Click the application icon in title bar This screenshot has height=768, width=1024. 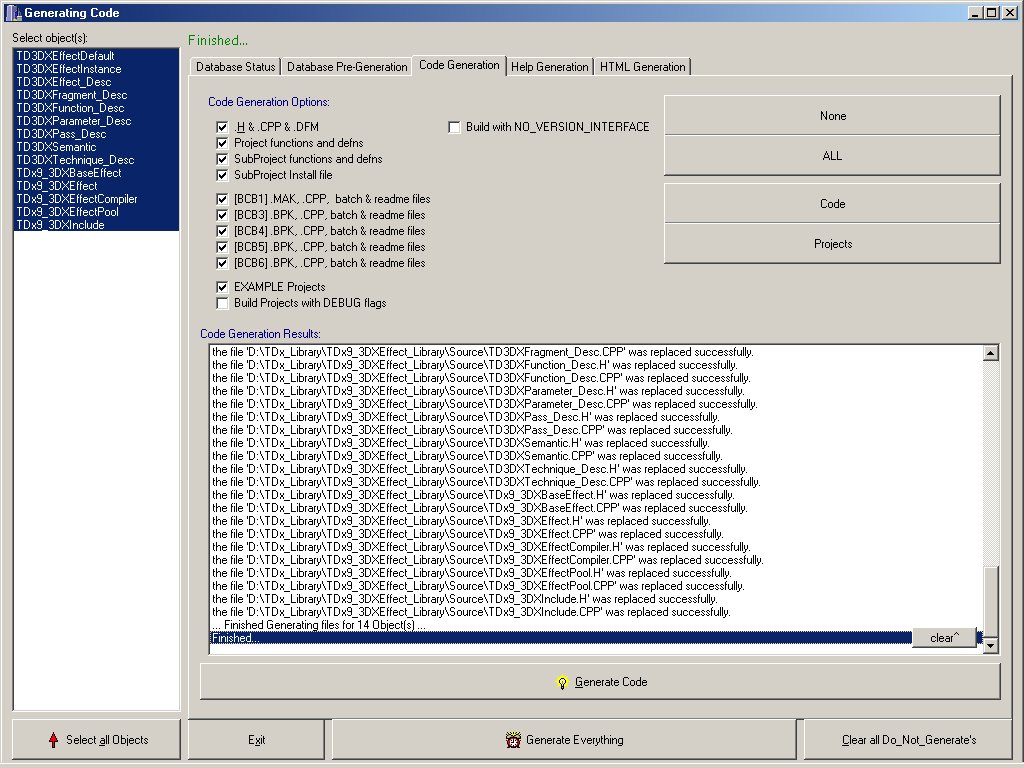[11, 12]
